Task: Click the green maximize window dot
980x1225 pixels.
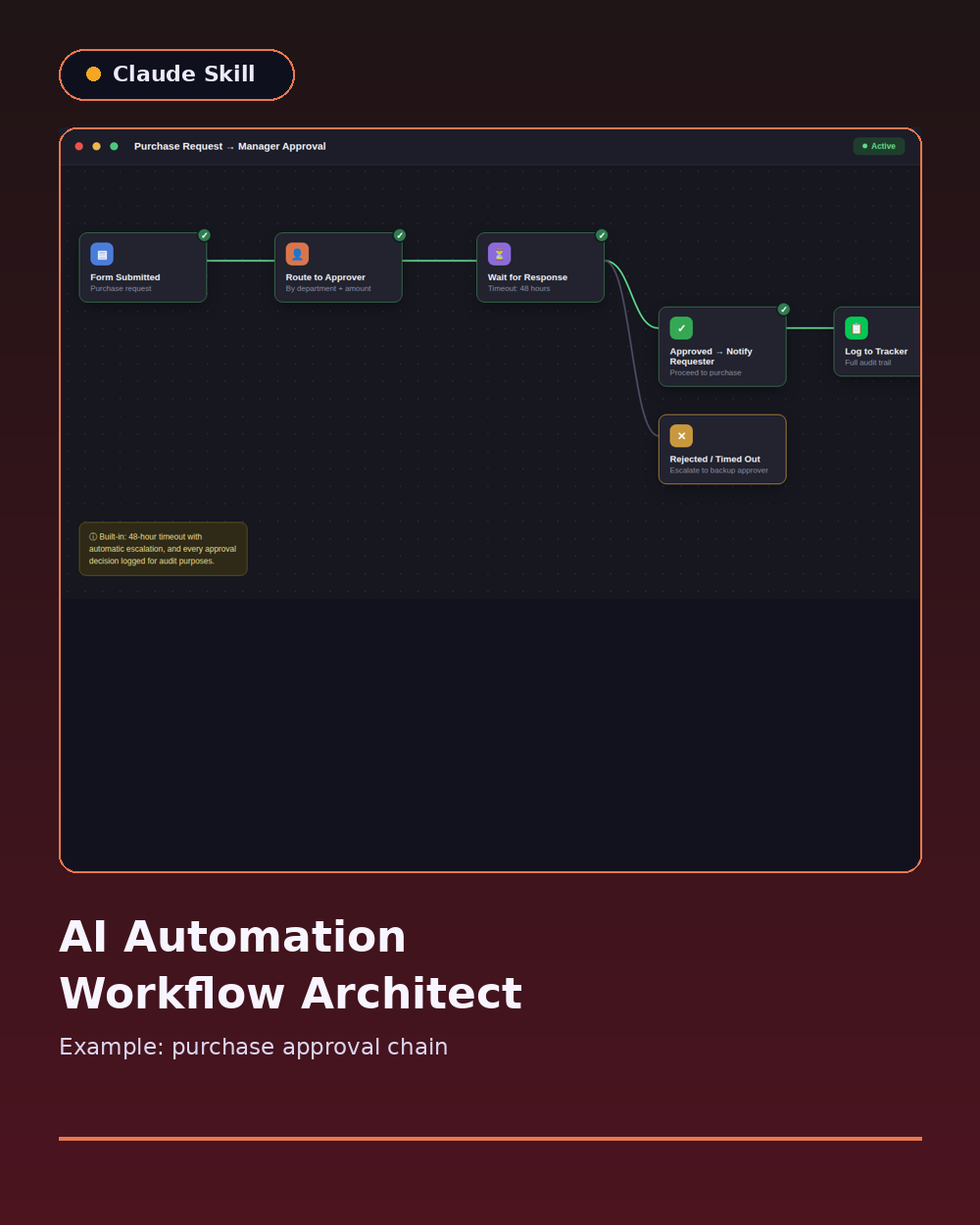Action: tap(114, 146)
